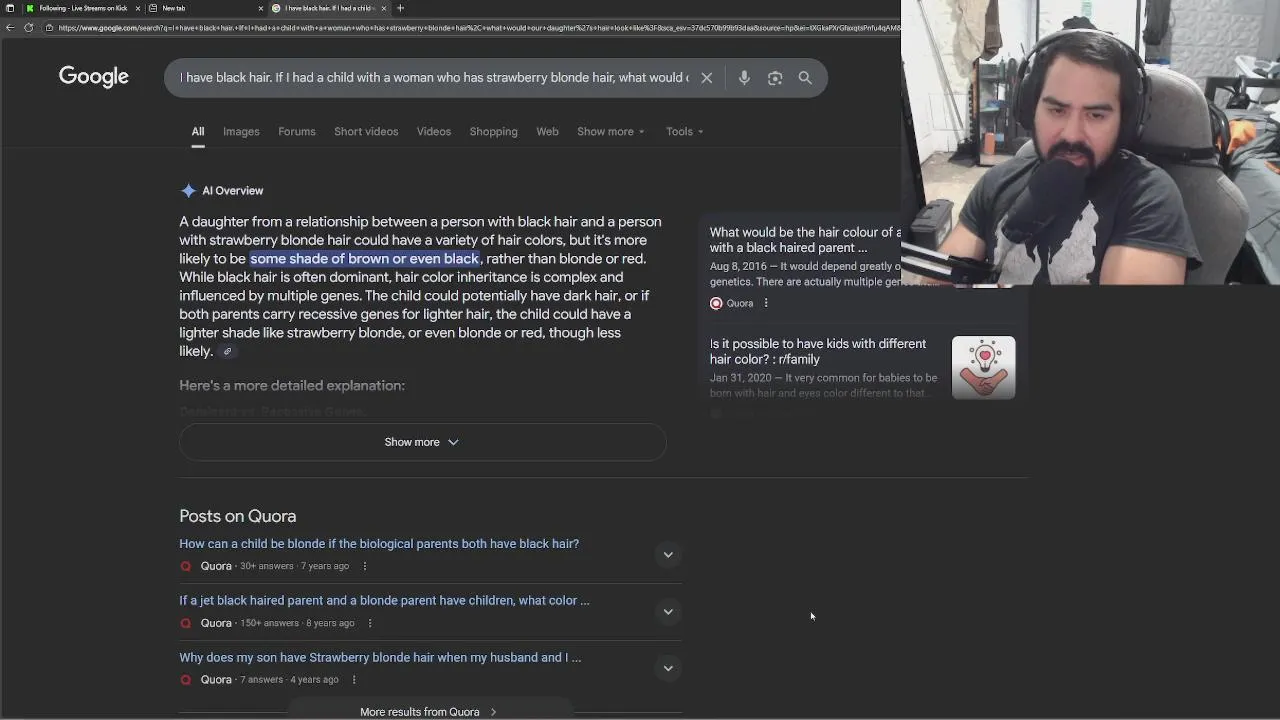Select the All search filter
This screenshot has height=720, width=1280.
[x=198, y=132]
